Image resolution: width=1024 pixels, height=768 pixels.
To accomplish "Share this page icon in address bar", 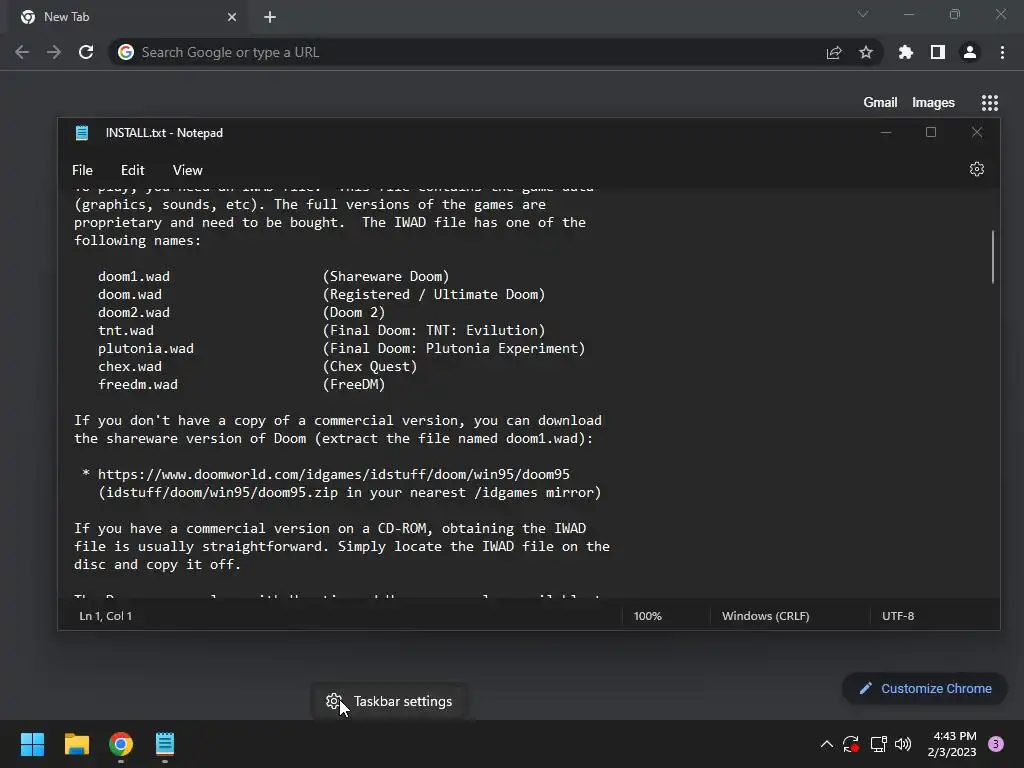I will pyautogui.click(x=834, y=52).
